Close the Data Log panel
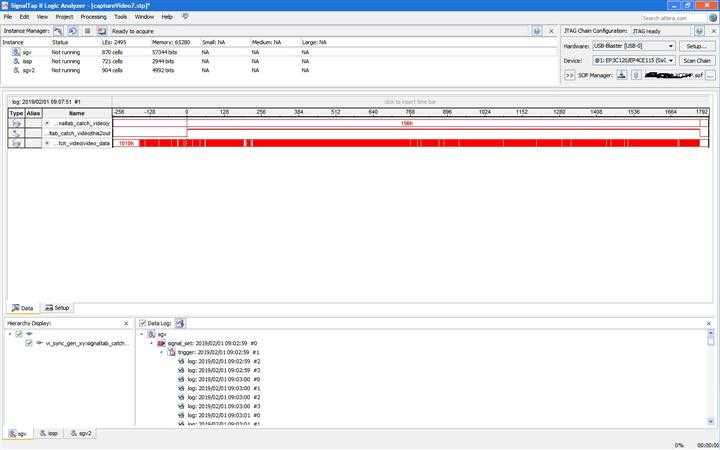The image size is (720, 450). tap(709, 324)
